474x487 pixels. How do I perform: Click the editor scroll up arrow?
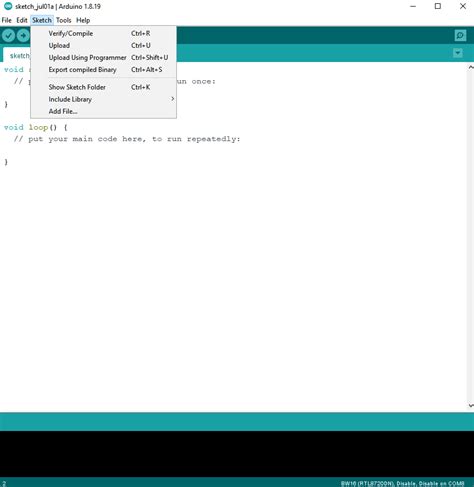pos(471,67)
